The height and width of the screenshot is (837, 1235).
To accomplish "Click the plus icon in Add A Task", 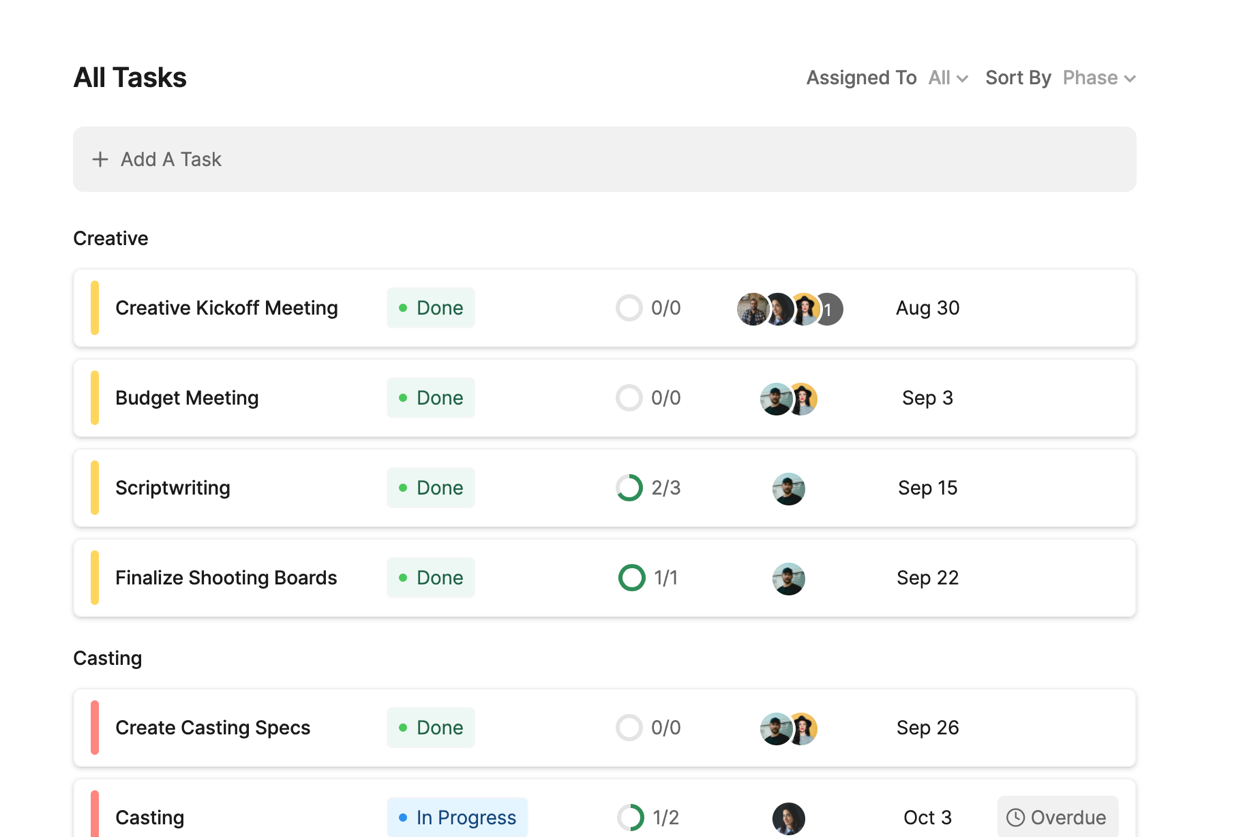I will tap(100, 159).
